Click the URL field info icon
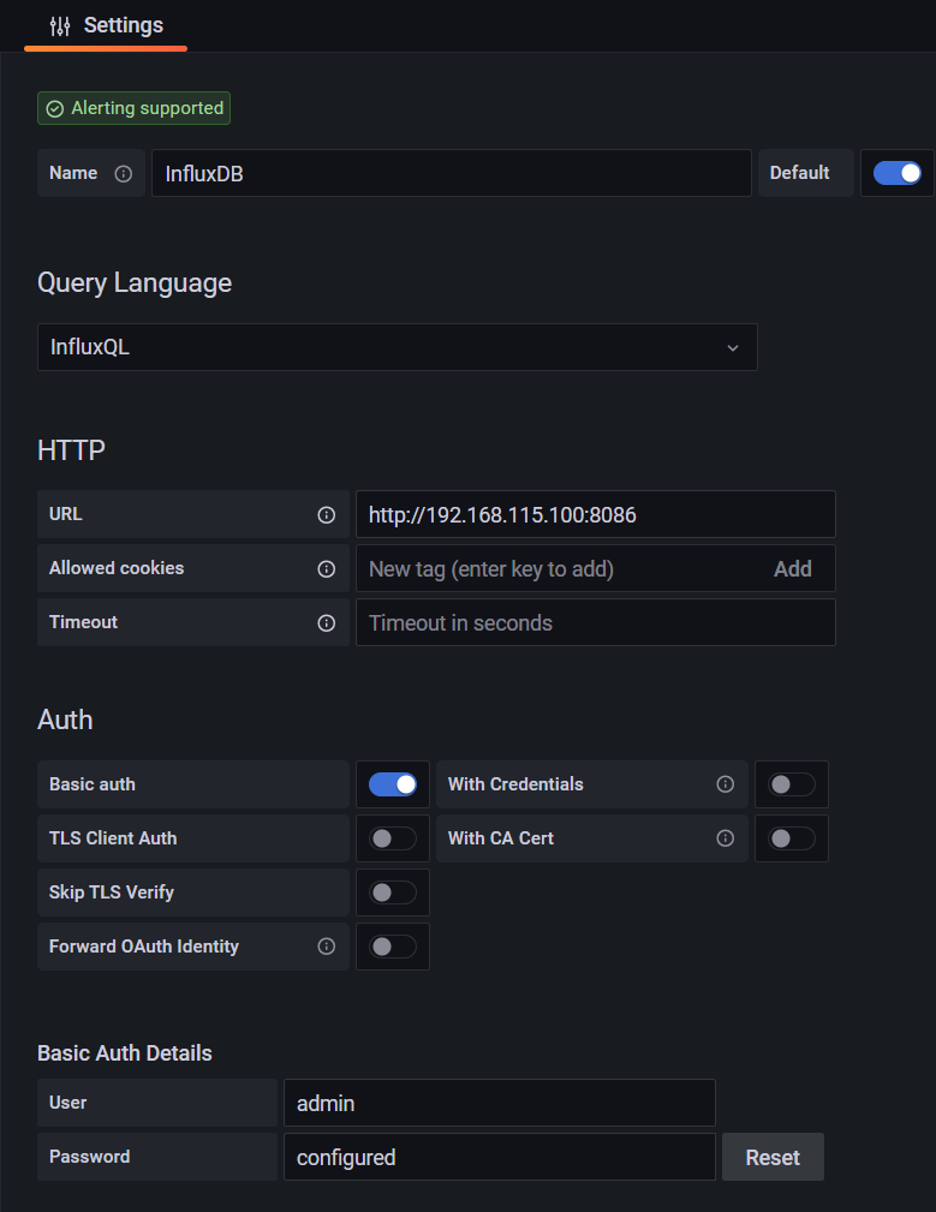 (x=326, y=515)
